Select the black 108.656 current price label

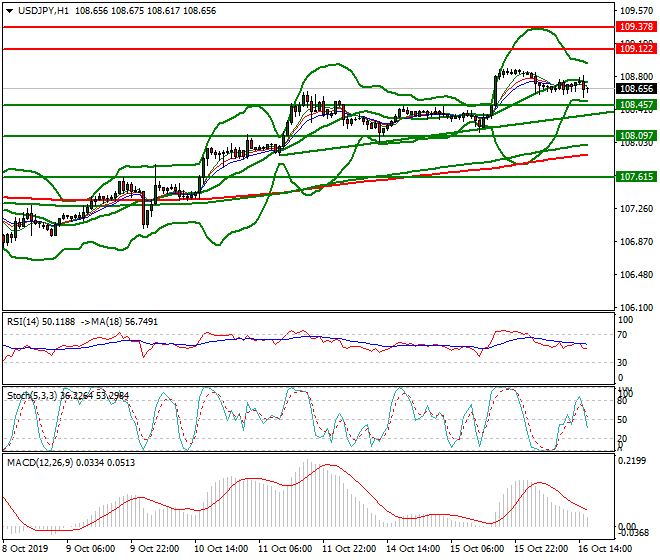pyautogui.click(x=636, y=88)
